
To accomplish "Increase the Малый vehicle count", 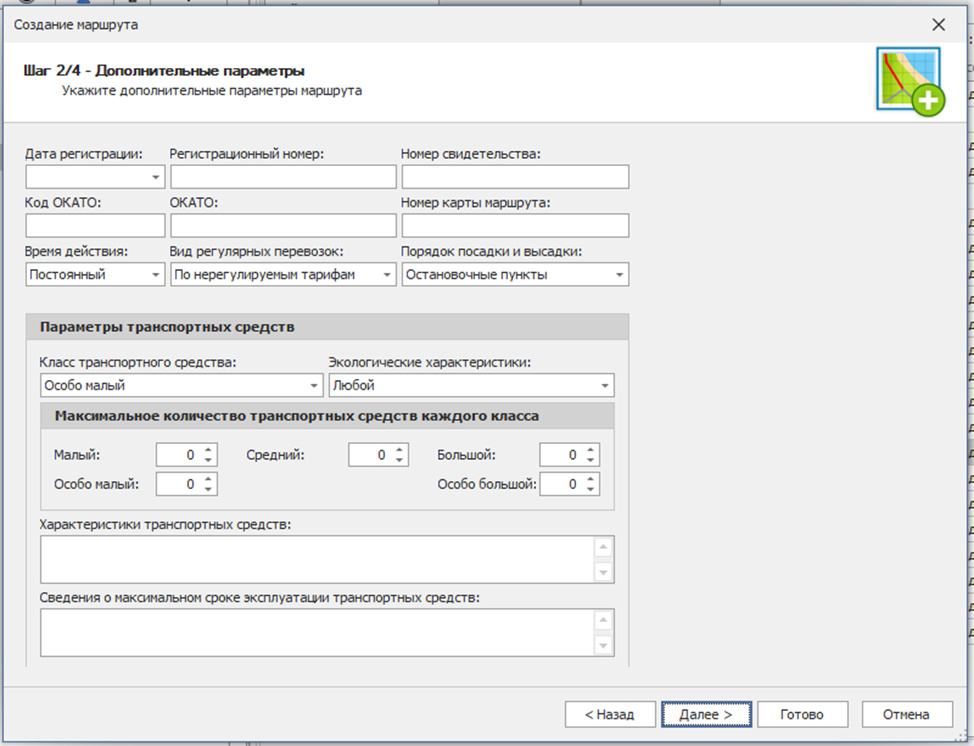I will [x=208, y=450].
